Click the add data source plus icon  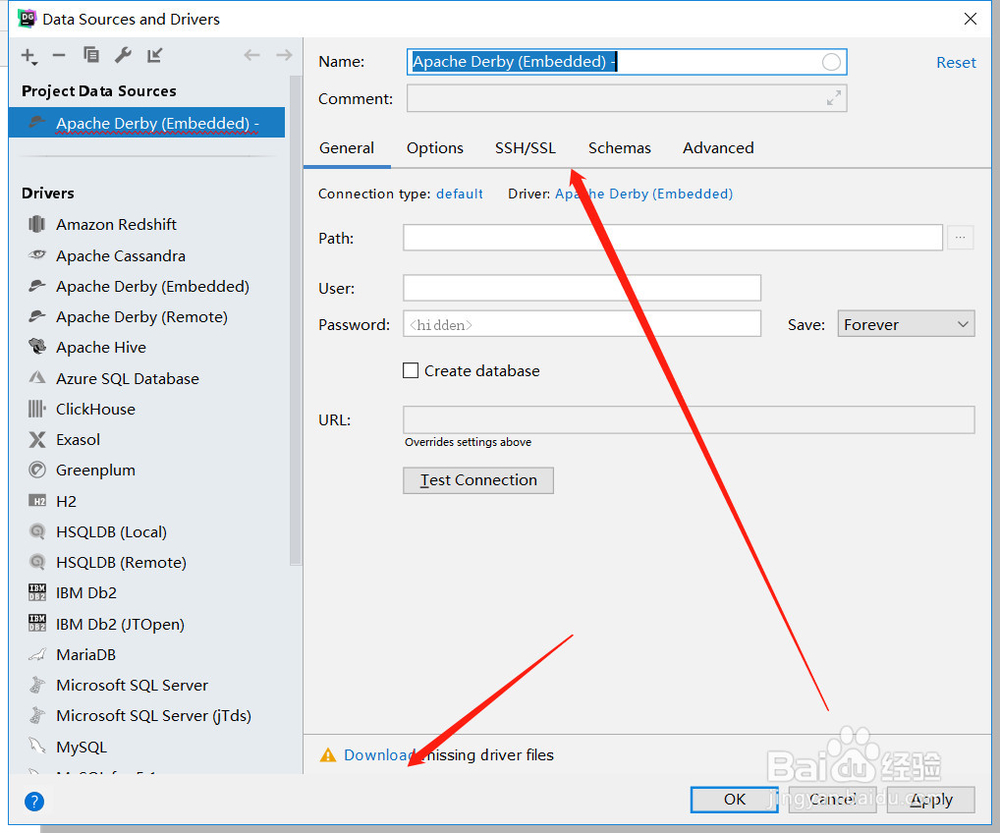coord(29,56)
